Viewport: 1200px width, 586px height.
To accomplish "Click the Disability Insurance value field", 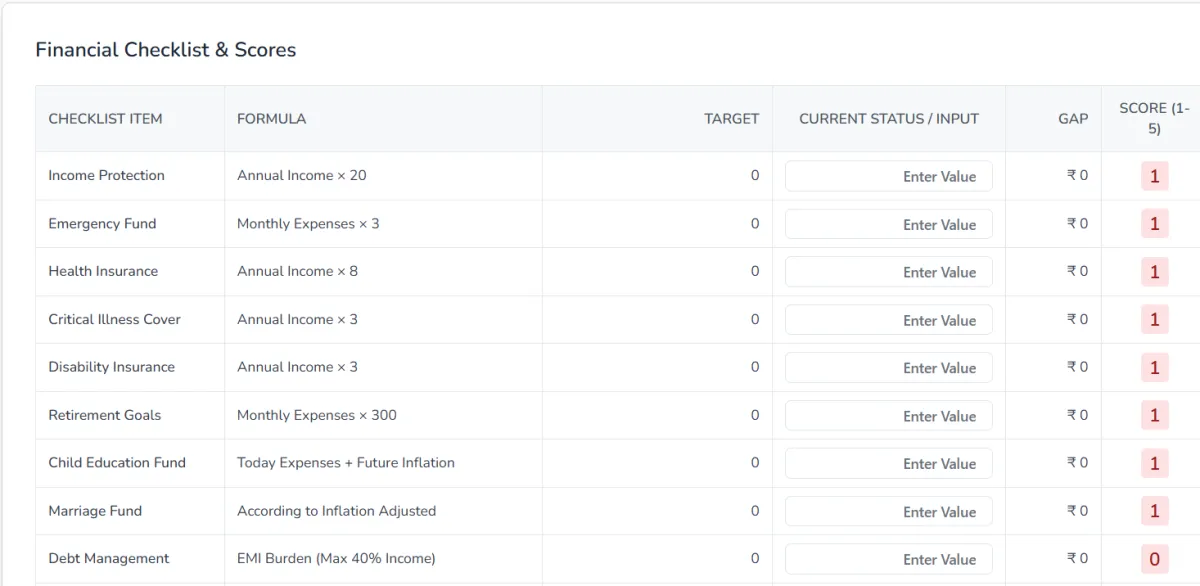I will click(888, 368).
